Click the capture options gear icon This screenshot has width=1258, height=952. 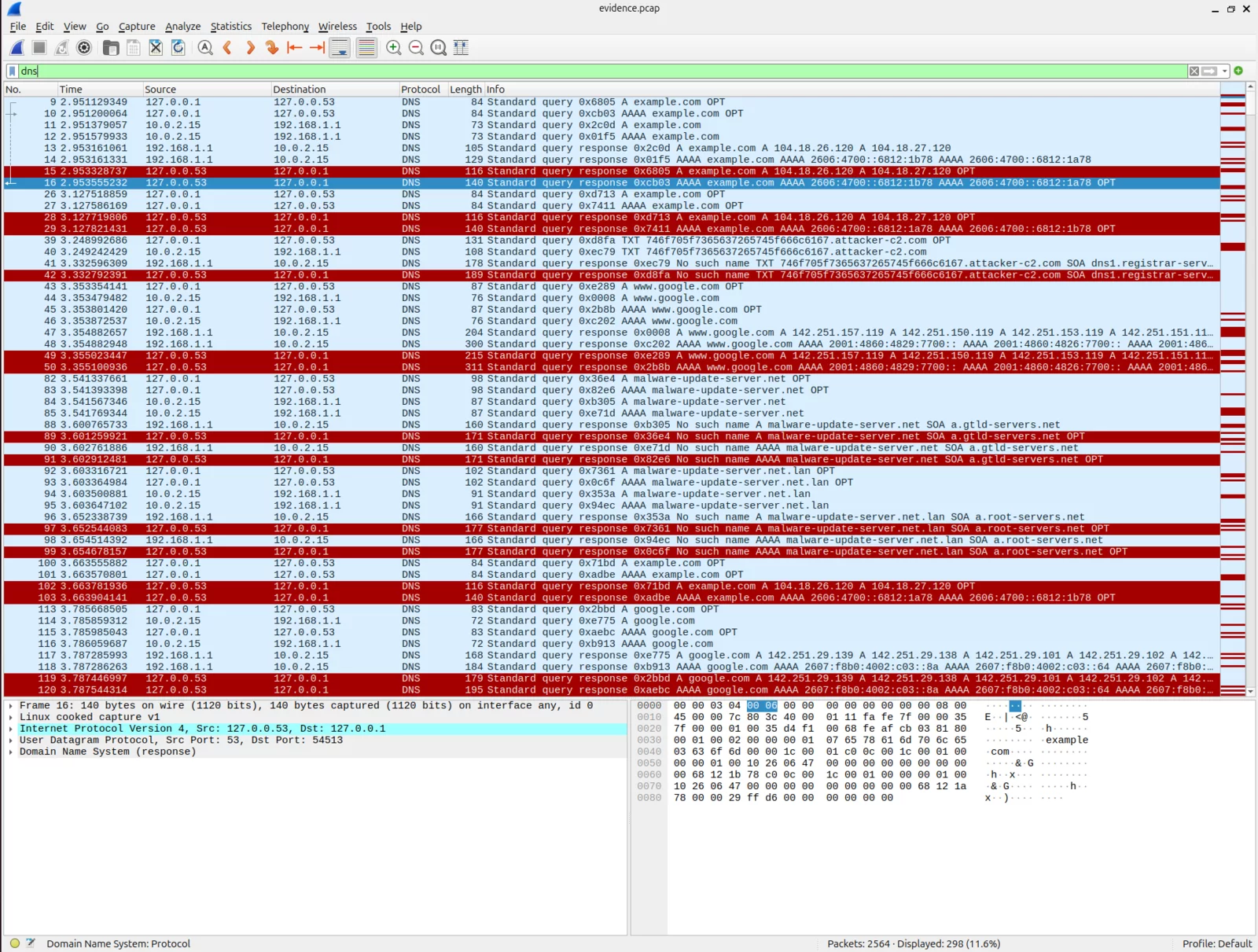84,48
